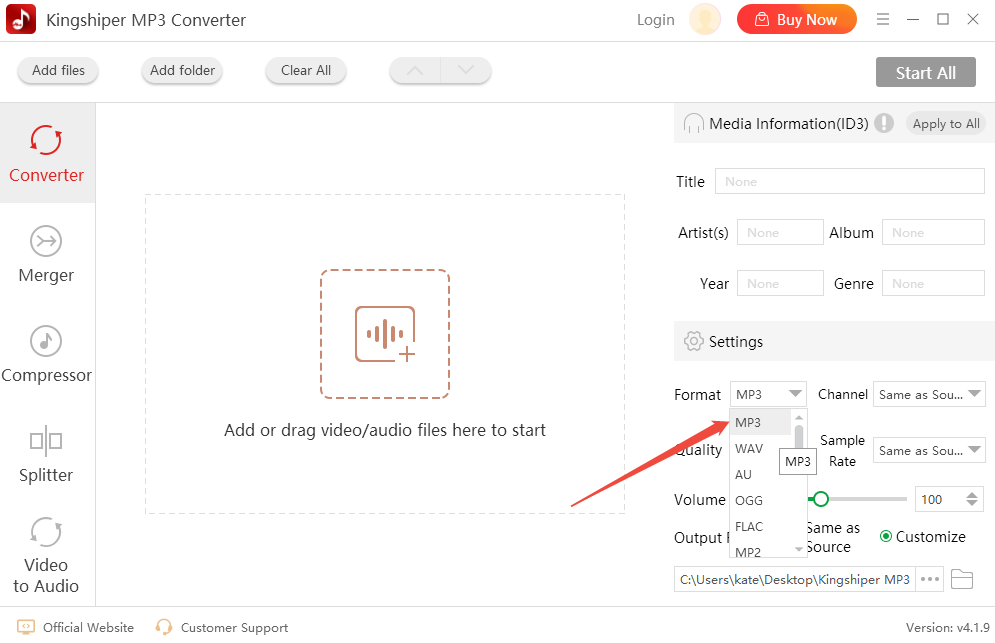Click the Login link
Screen dimensions: 995x643
pyautogui.click(x=656, y=20)
